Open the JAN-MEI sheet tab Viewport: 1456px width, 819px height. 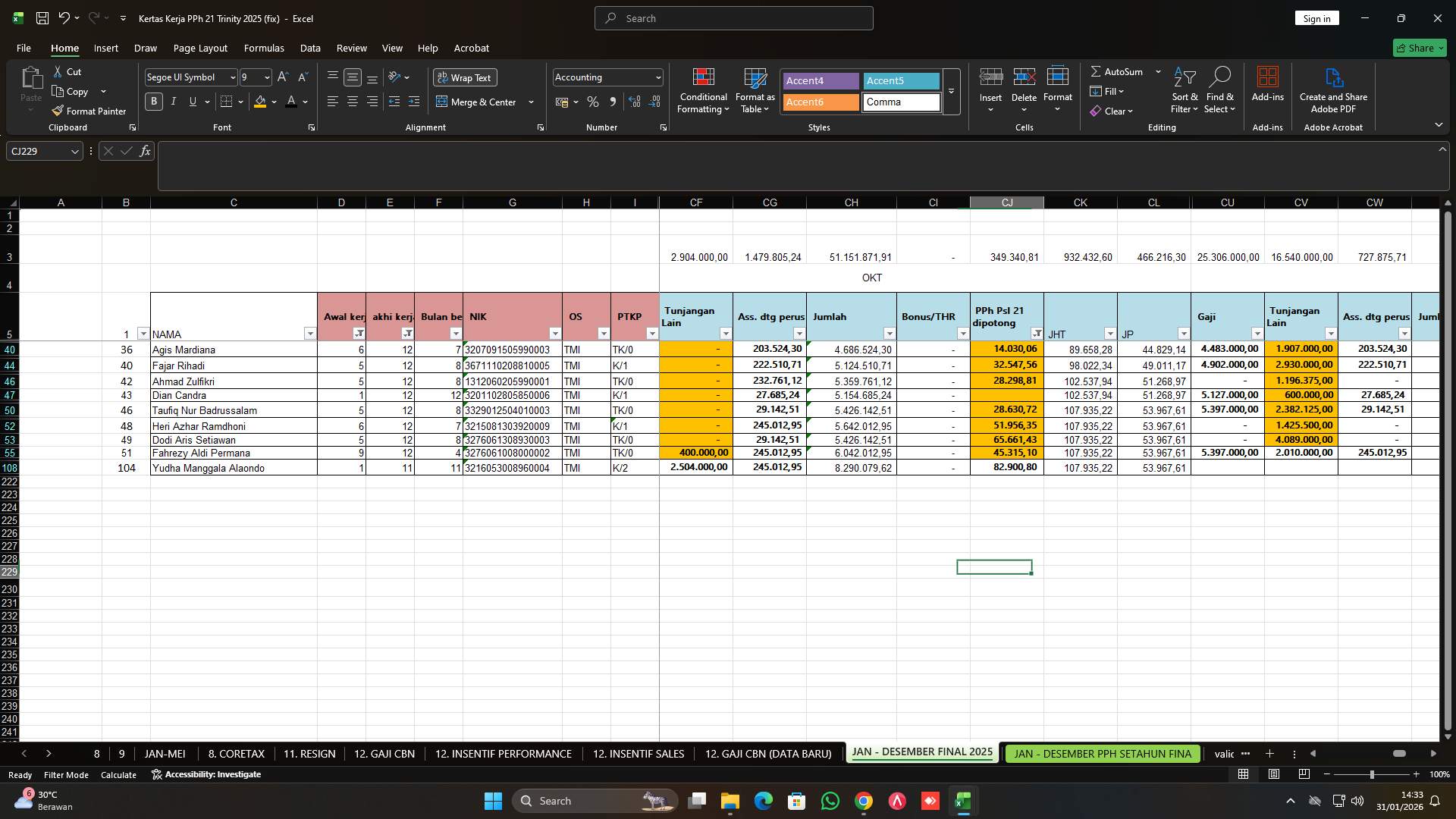(165, 754)
